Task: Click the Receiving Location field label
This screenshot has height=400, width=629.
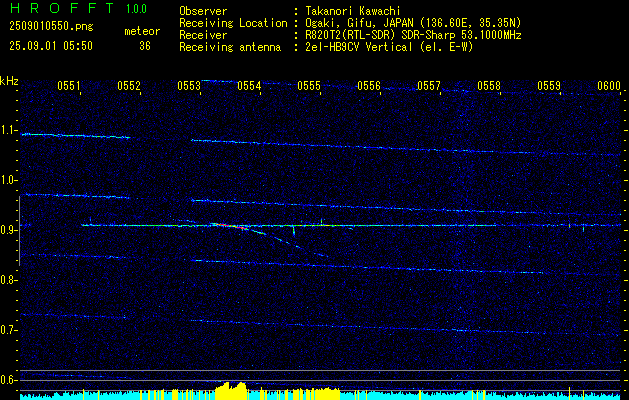Action: (233, 23)
